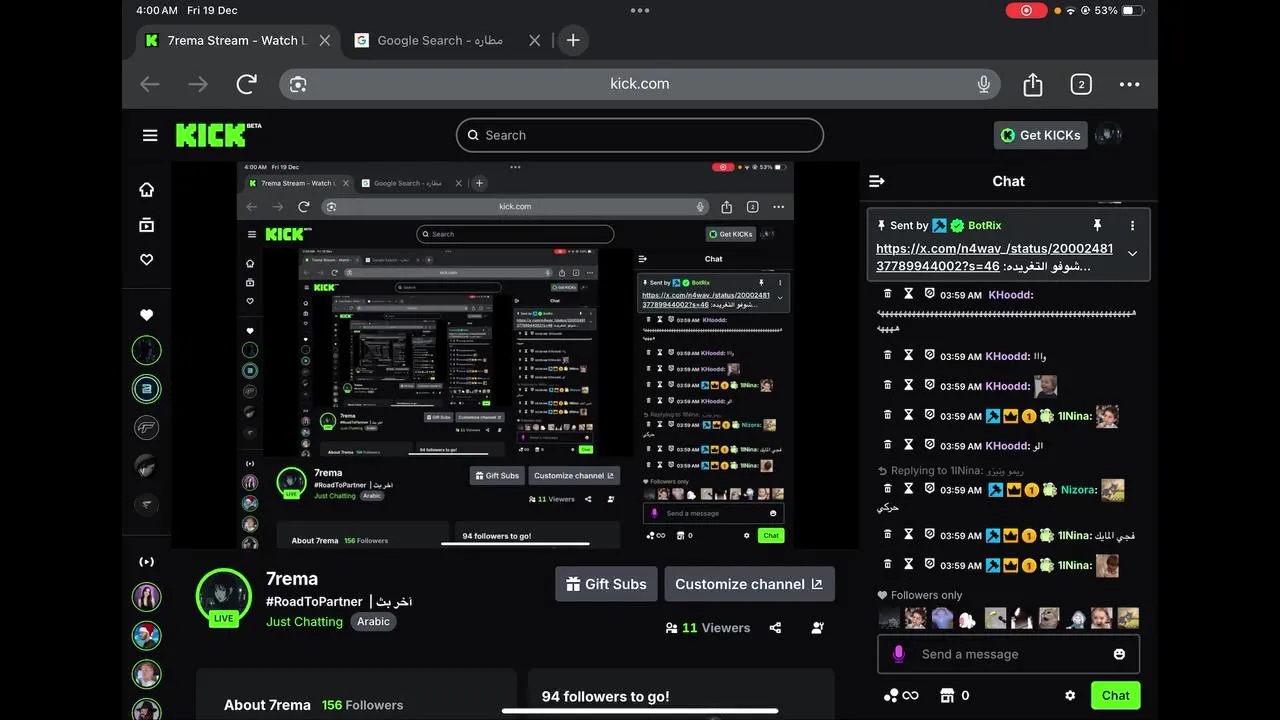Screen dimensions: 1280x720
Task: Click the lens icon in the address bar
Action: pos(297,84)
